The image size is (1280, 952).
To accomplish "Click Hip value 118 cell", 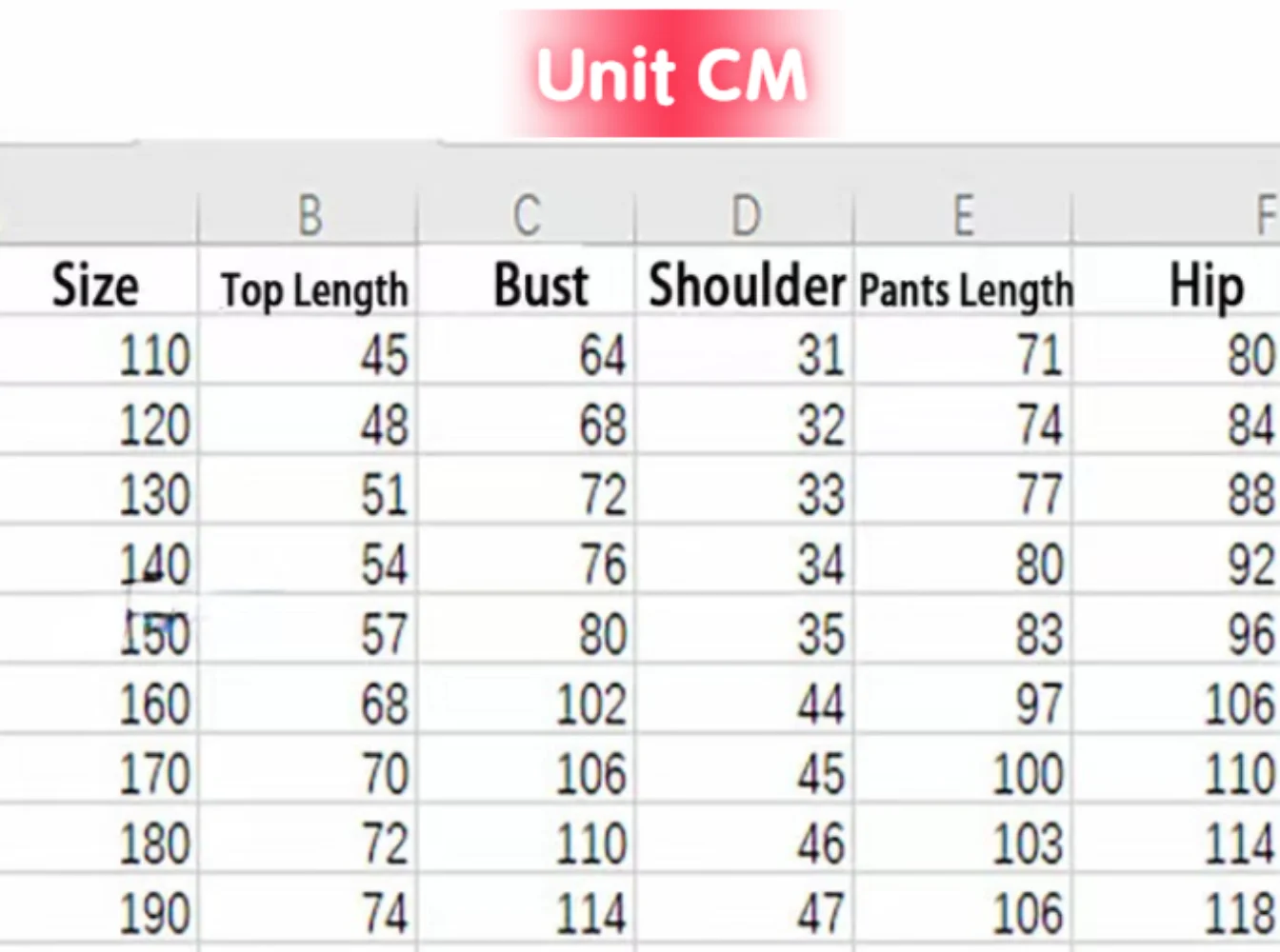I will (x=1238, y=914).
